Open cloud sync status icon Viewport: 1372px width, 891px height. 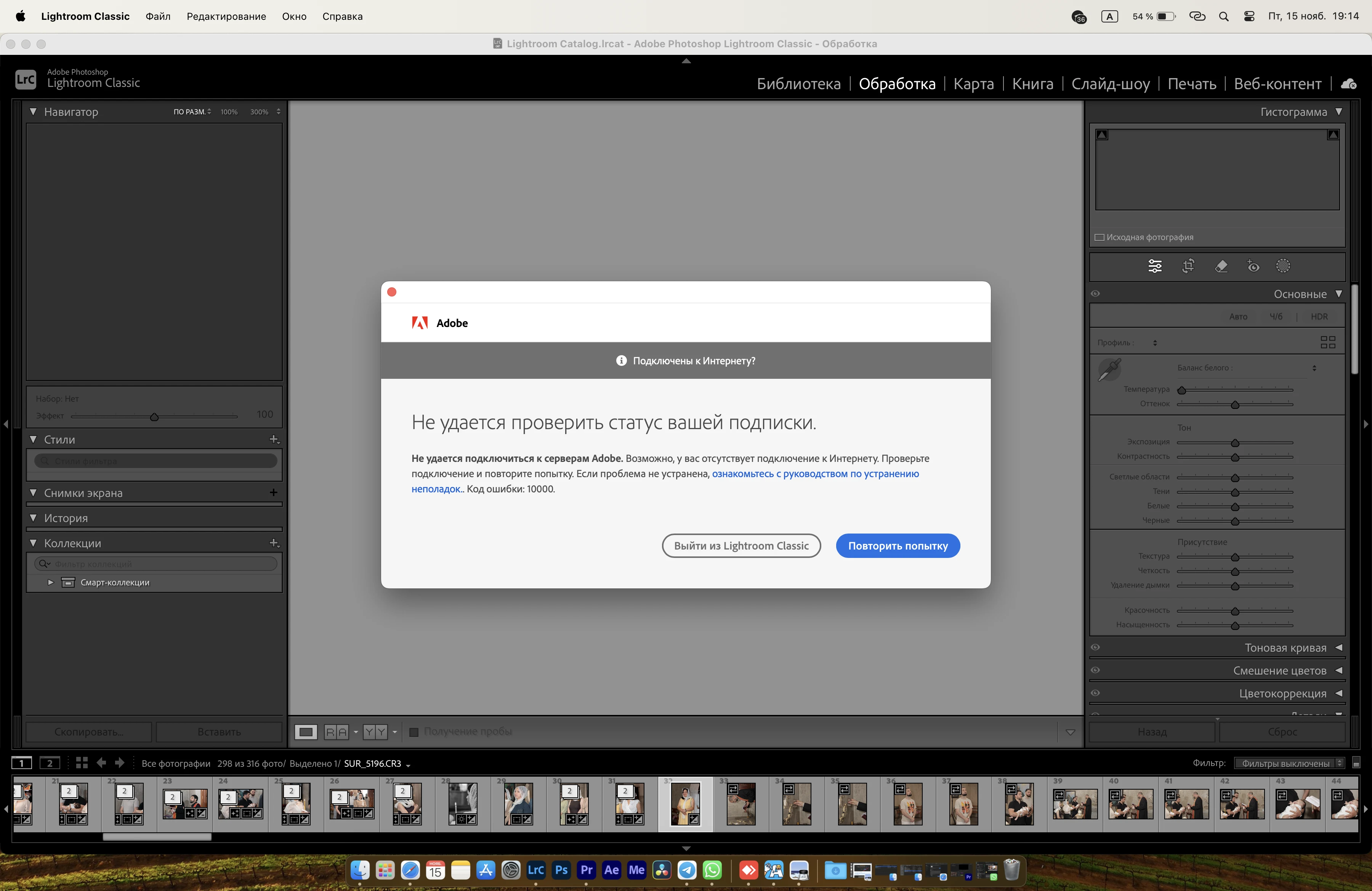pos(1348,84)
